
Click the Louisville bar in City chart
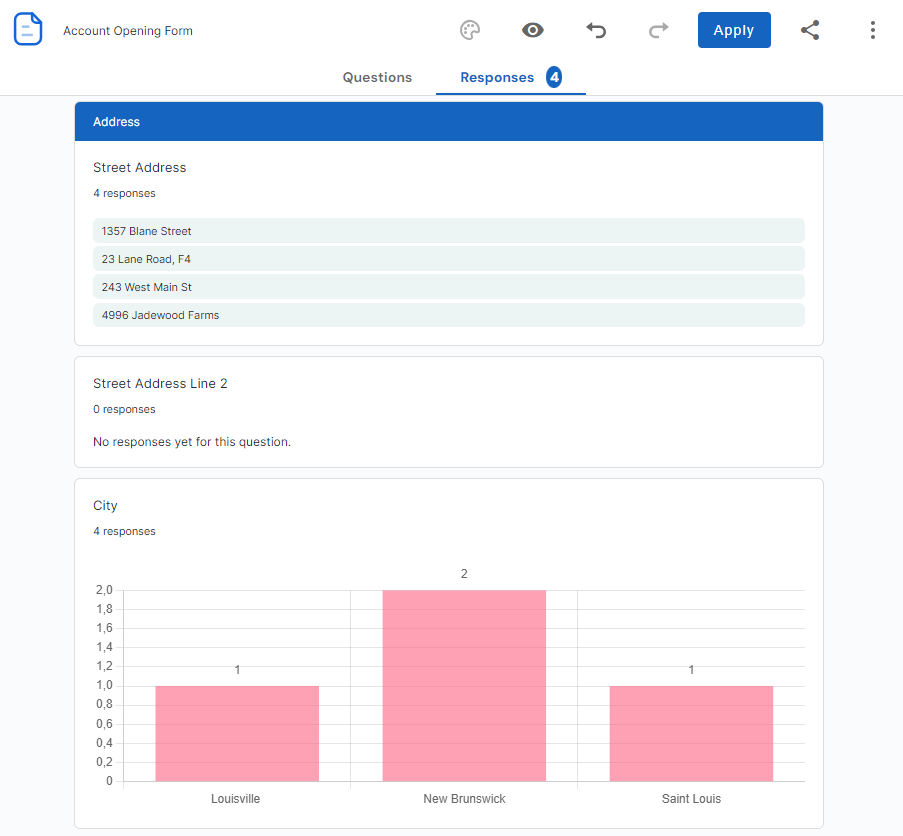coord(237,733)
